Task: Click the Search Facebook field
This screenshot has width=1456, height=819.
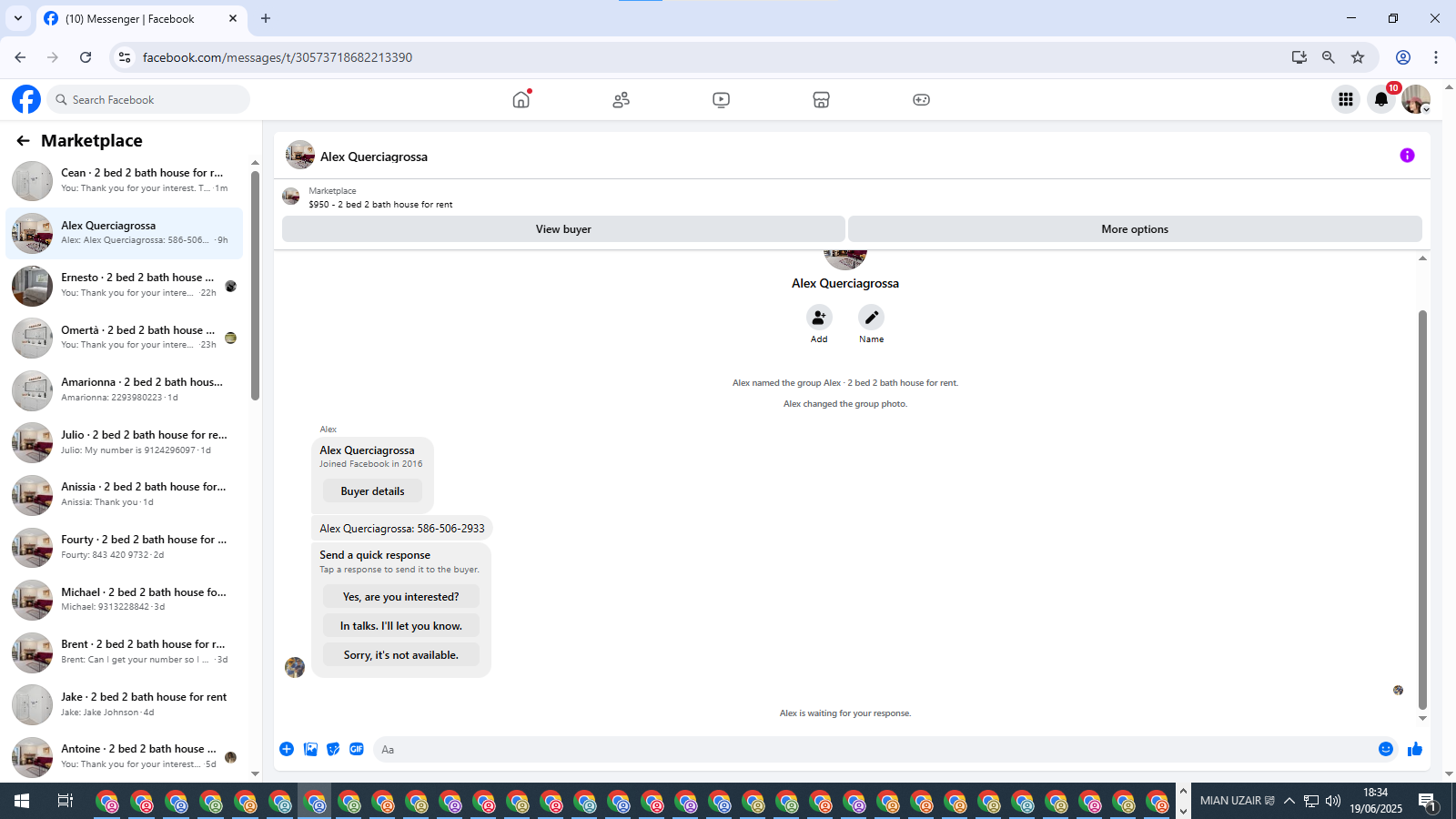Action: [x=148, y=99]
